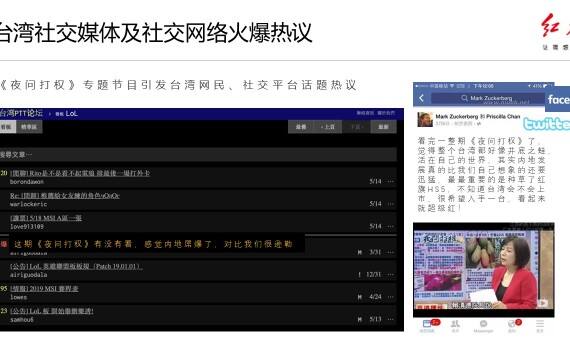Click the Mark Zuckerberg profile avatar
570x360 pixels.
coord(425,120)
